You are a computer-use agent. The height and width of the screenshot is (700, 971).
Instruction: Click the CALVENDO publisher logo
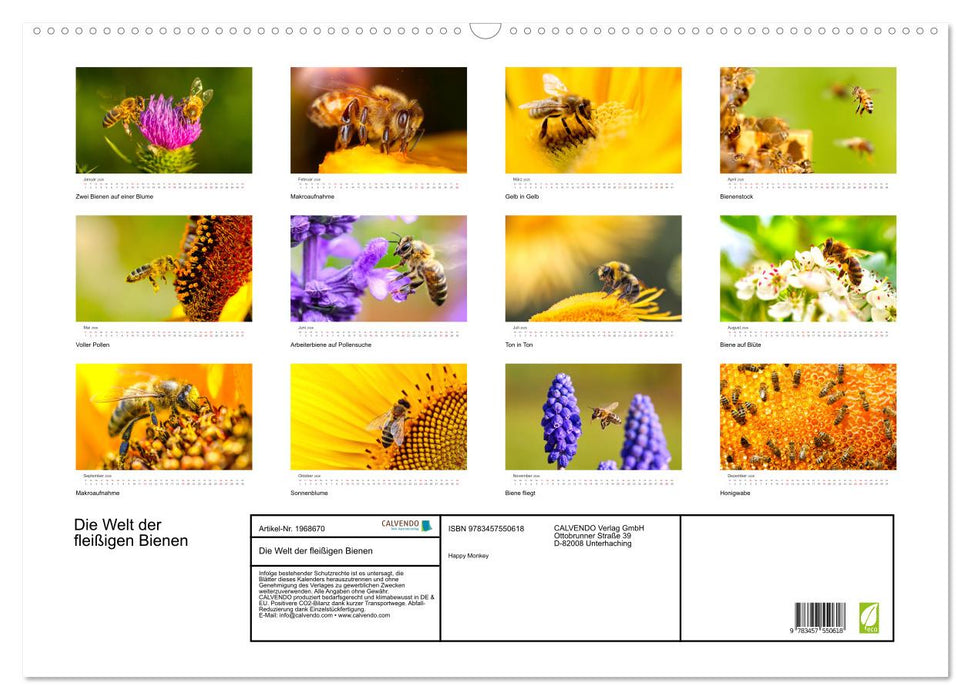[x=408, y=527]
